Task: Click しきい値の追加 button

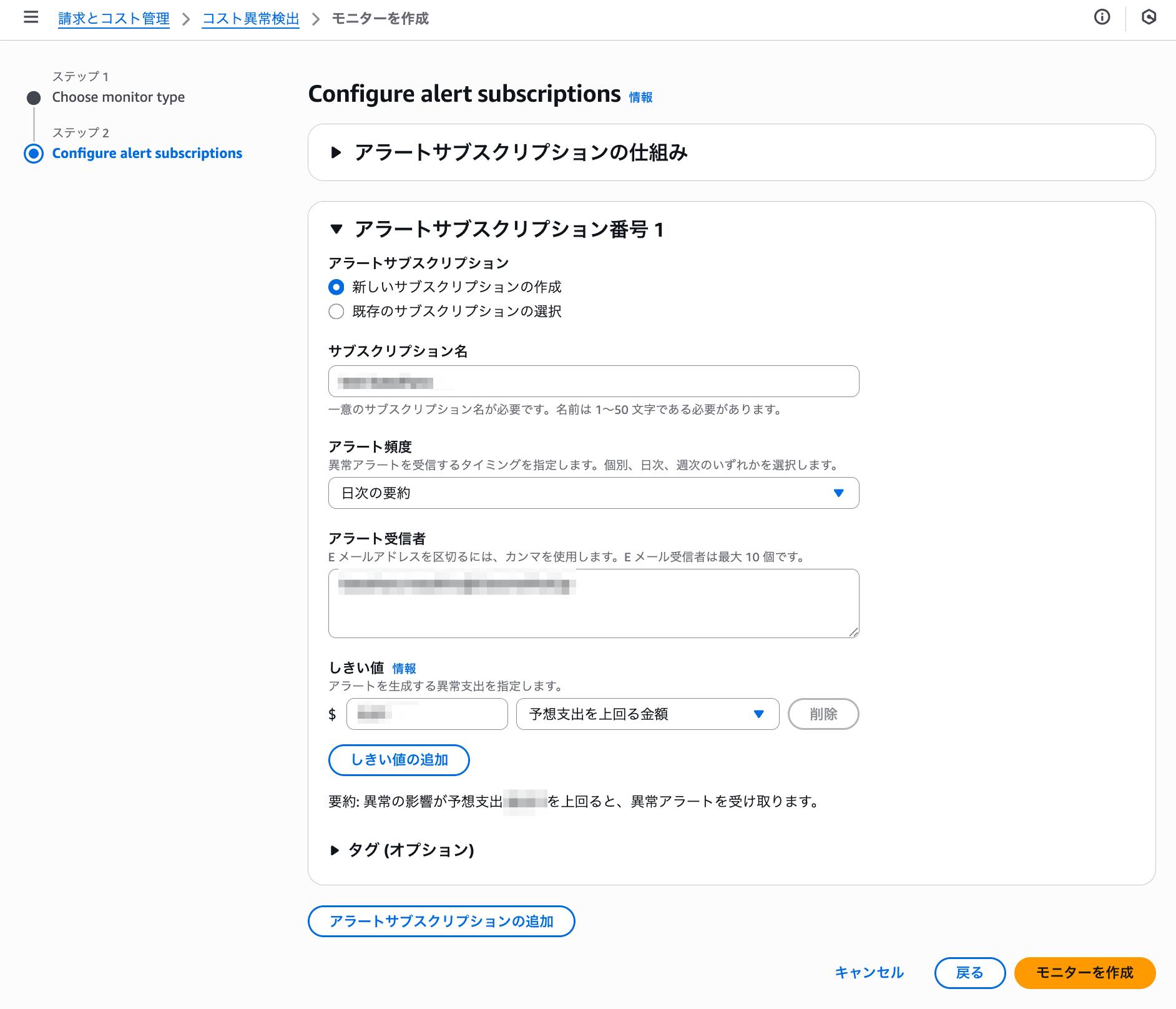Action: tap(399, 760)
